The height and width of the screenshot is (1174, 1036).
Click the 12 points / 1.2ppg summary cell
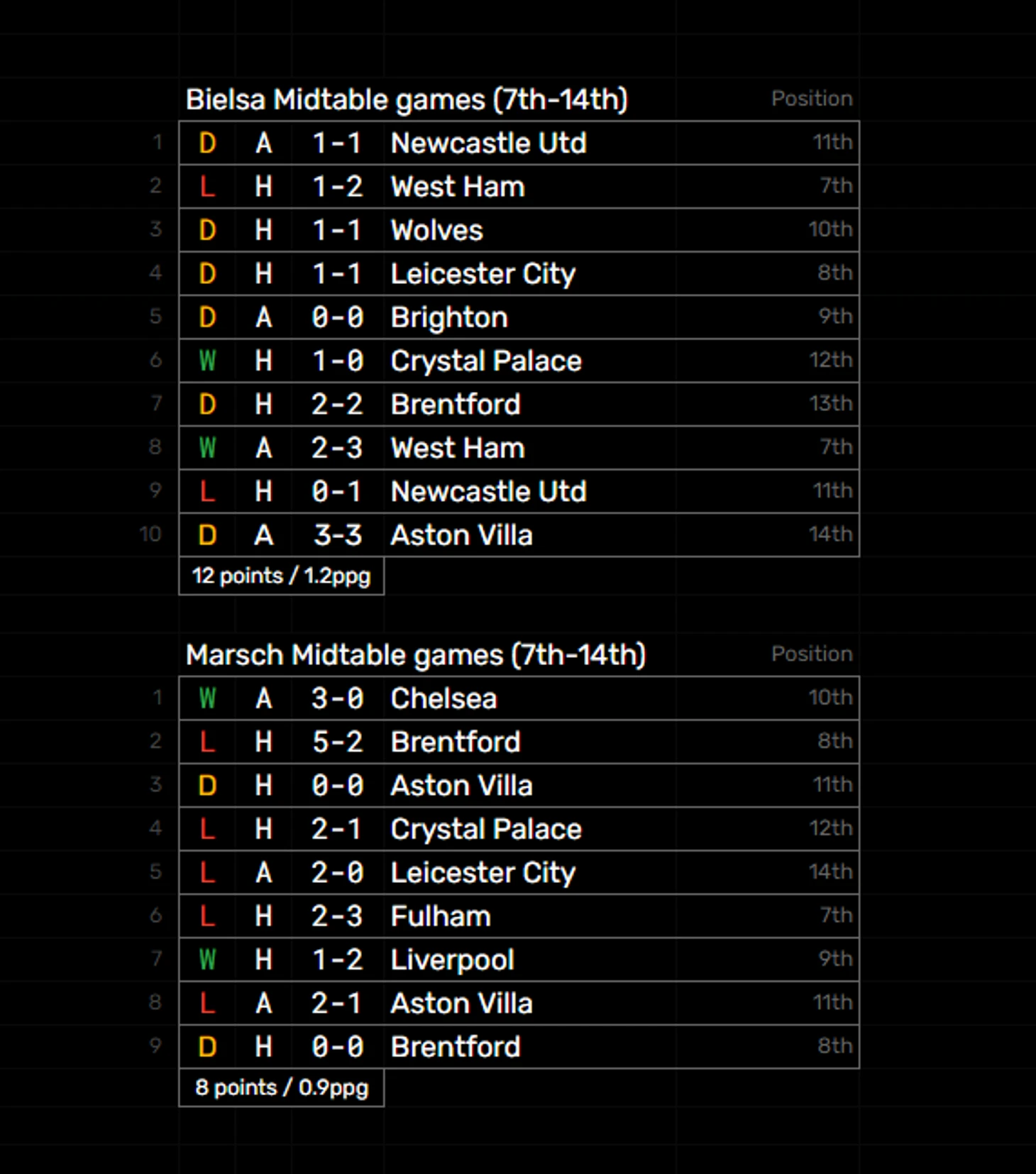(282, 576)
